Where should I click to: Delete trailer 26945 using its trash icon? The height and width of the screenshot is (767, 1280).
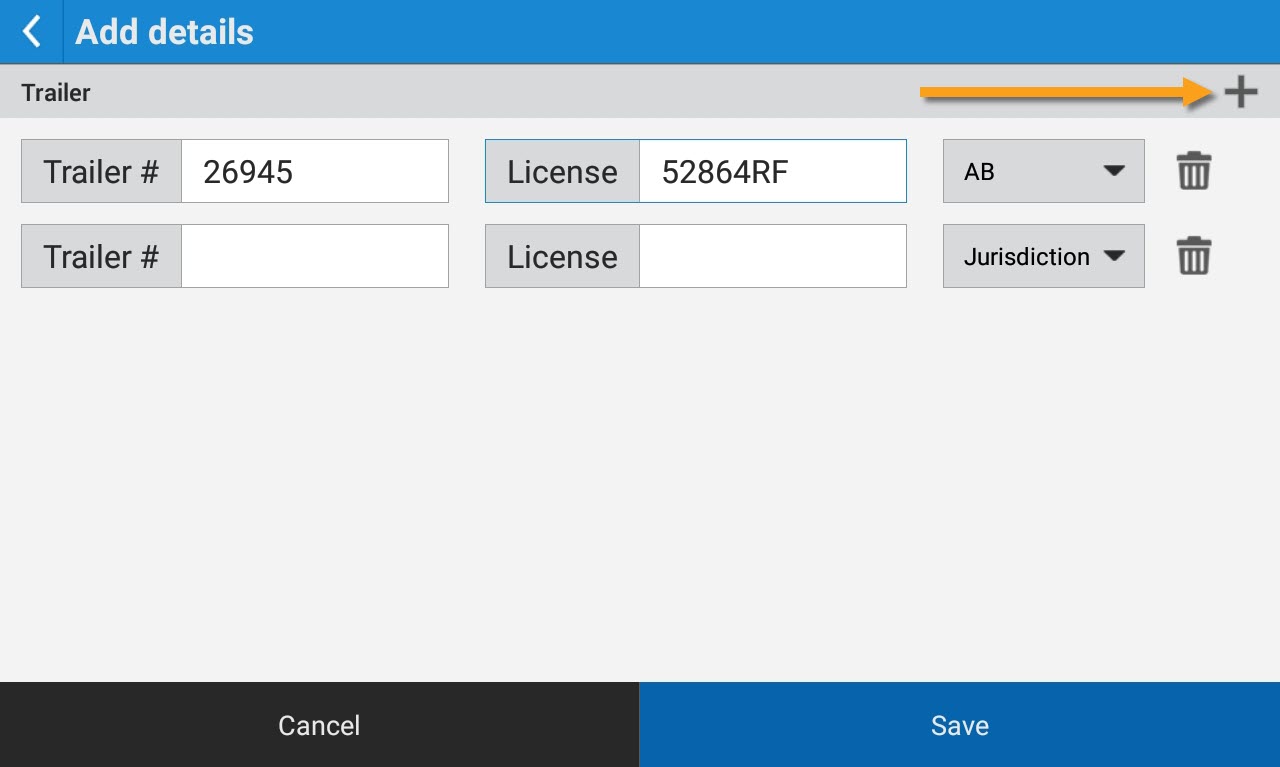[x=1194, y=171]
